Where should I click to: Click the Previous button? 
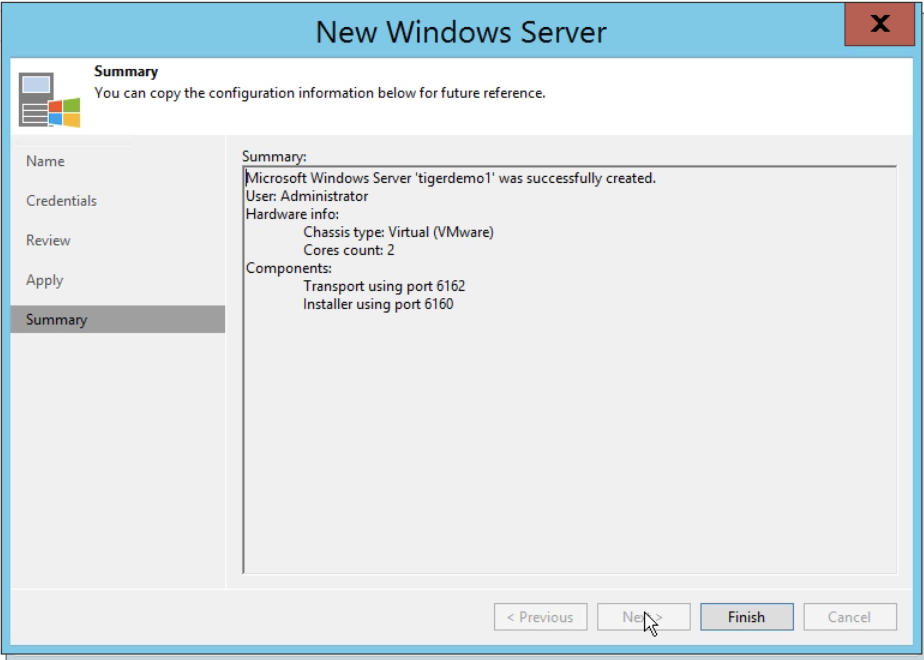[540, 617]
